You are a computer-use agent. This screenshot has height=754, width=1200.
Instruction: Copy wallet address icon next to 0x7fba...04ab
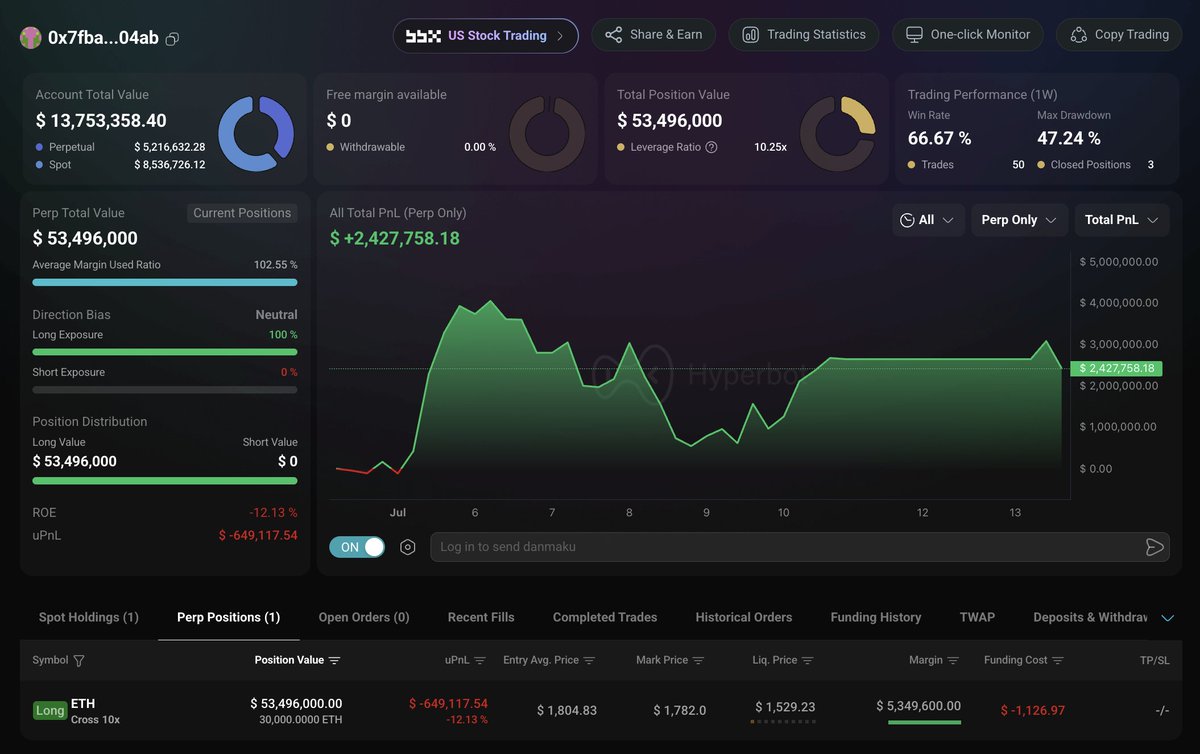pyautogui.click(x=172, y=39)
